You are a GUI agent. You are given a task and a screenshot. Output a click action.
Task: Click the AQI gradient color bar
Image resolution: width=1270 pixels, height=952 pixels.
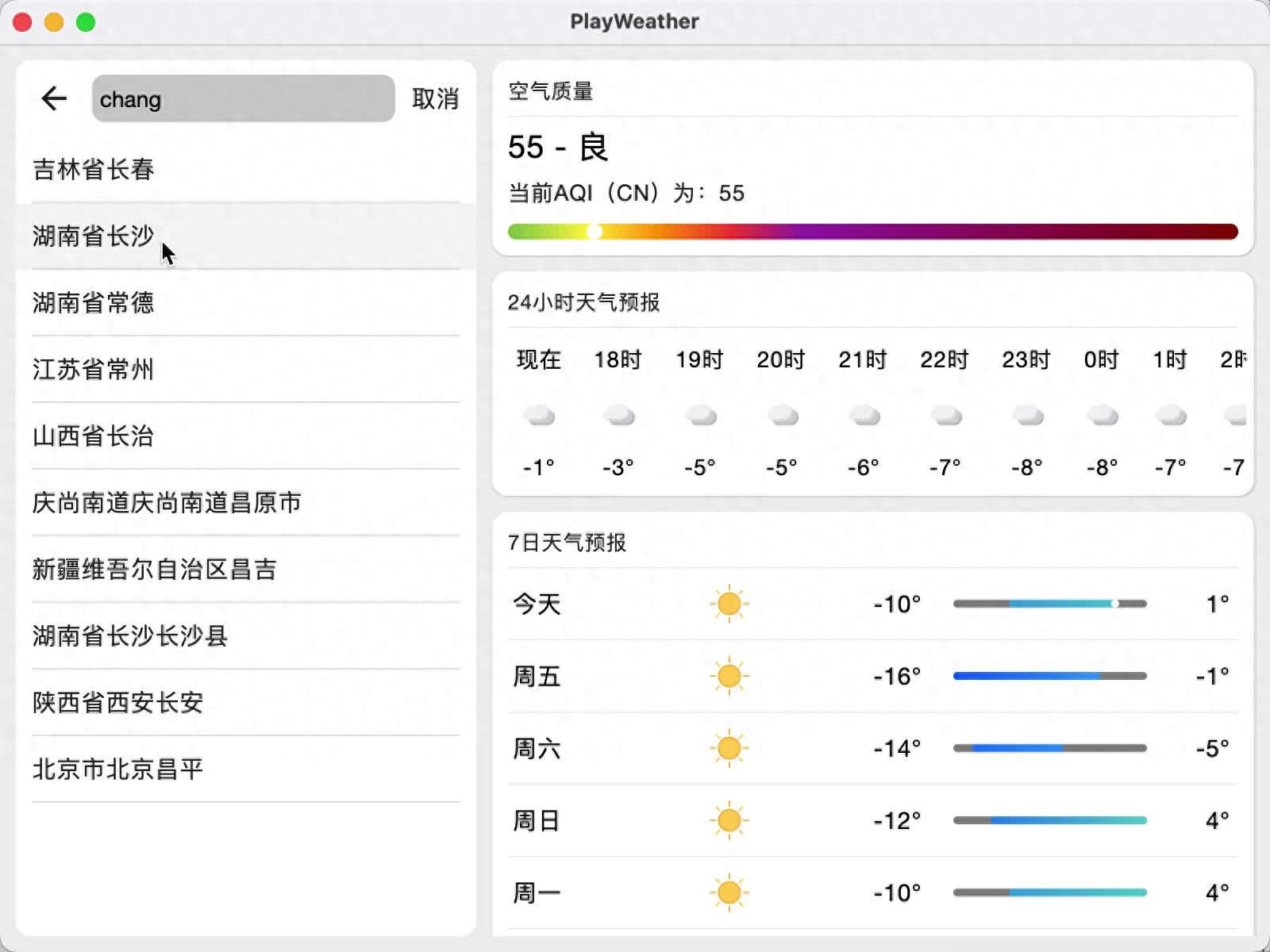click(x=873, y=231)
